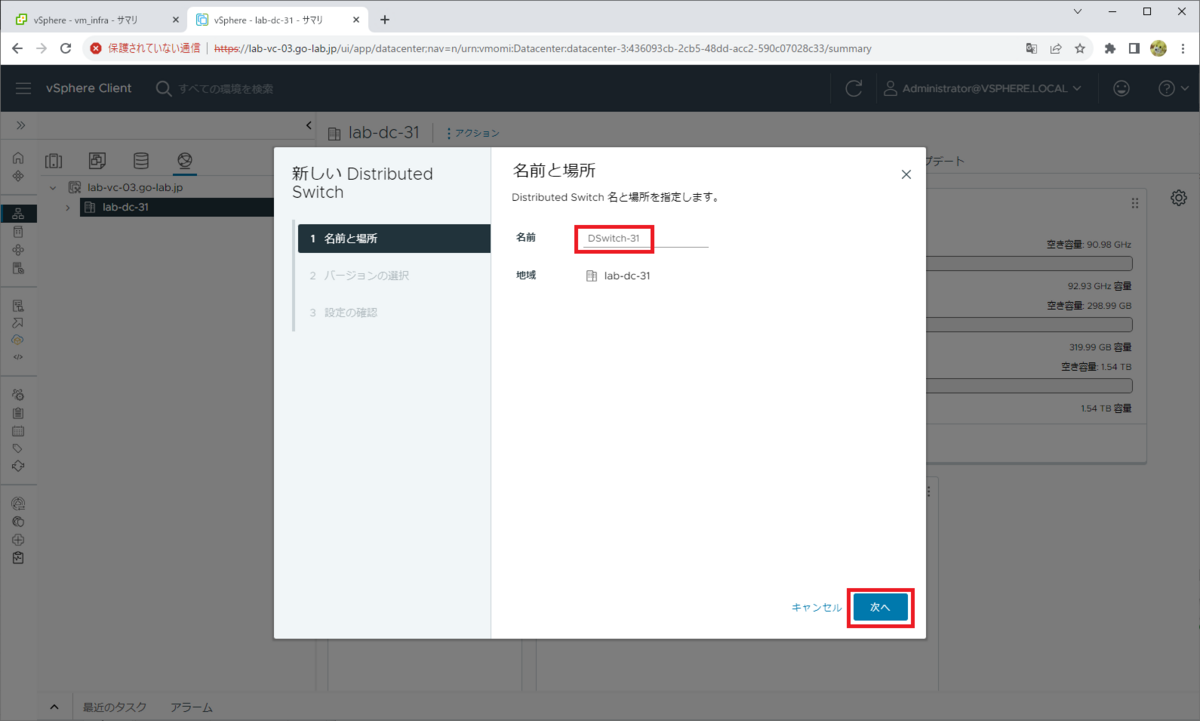The height and width of the screenshot is (721, 1200).
Task: Open the Shortcuts icon below Home
Action: [18, 176]
